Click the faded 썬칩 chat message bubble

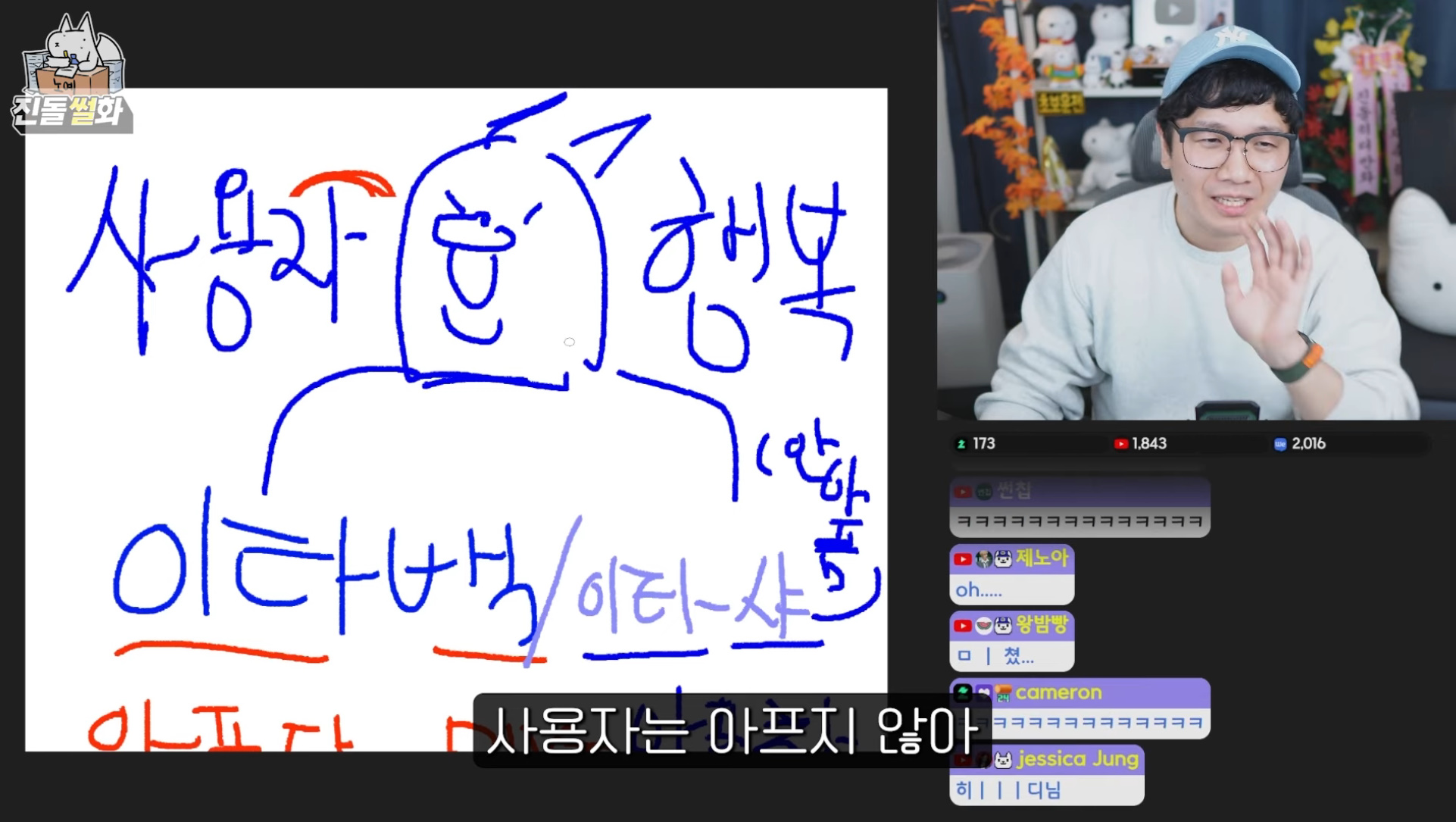tap(1080, 508)
